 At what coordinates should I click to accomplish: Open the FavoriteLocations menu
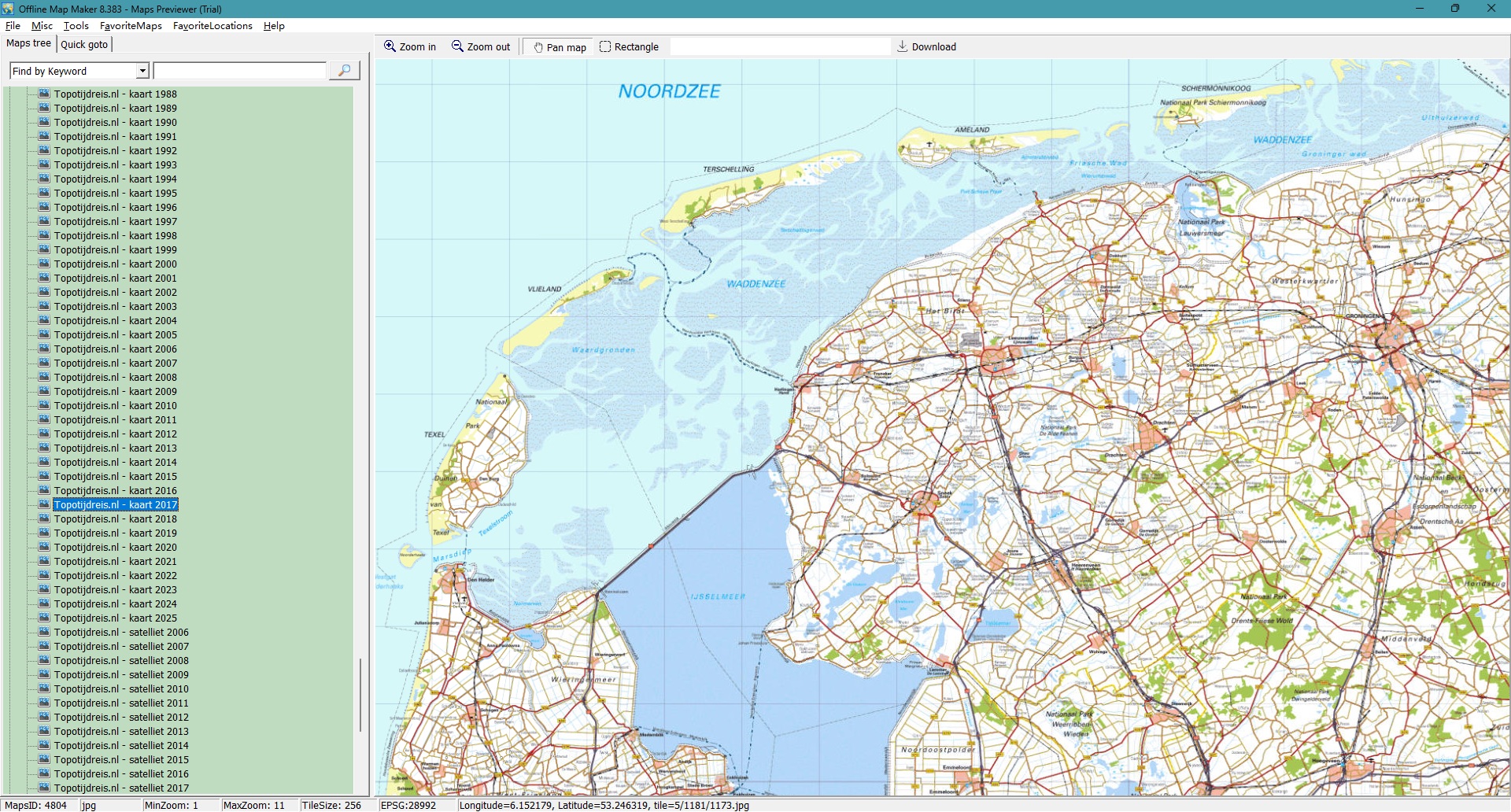(x=212, y=26)
